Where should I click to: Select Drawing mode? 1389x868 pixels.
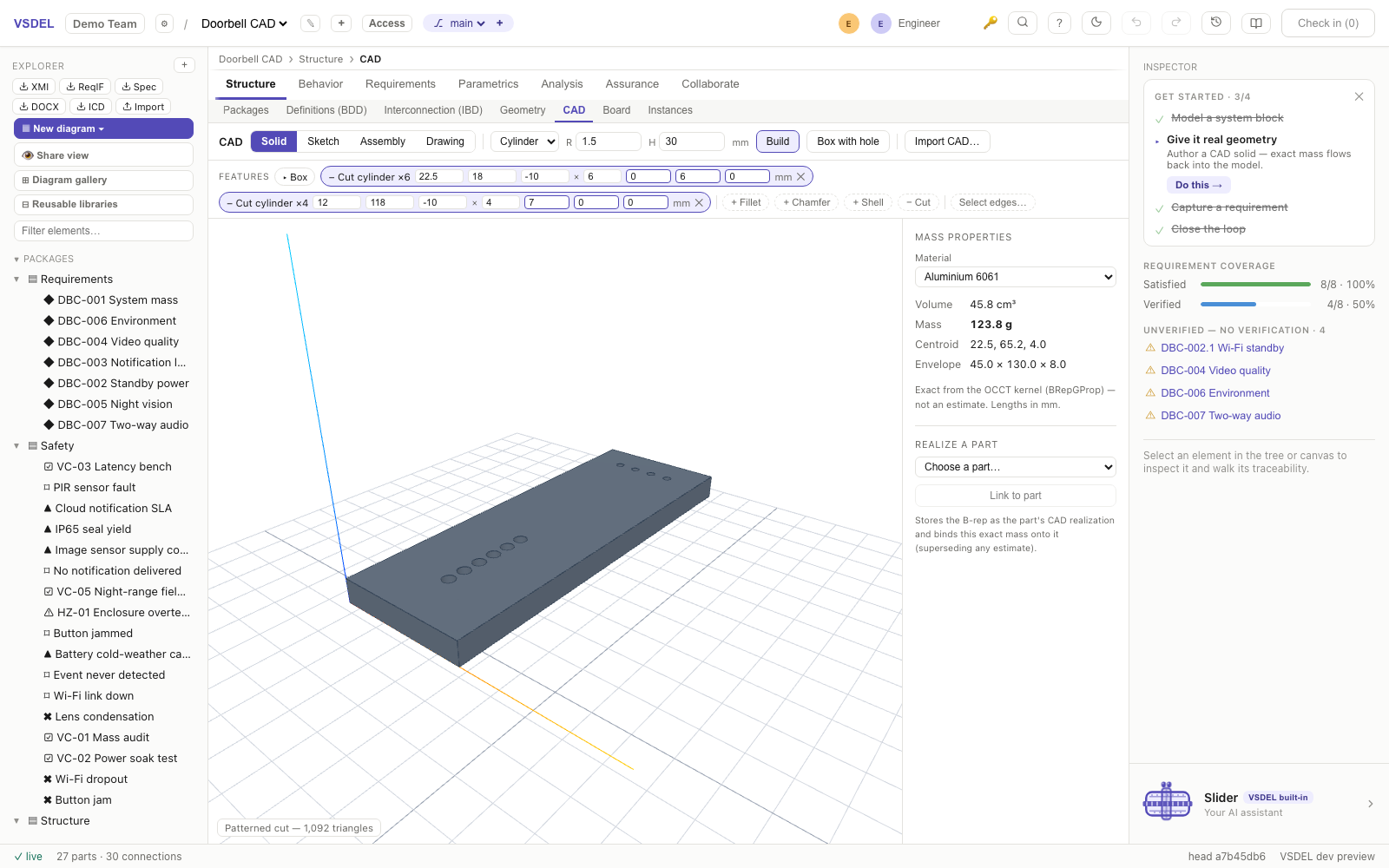click(x=445, y=141)
